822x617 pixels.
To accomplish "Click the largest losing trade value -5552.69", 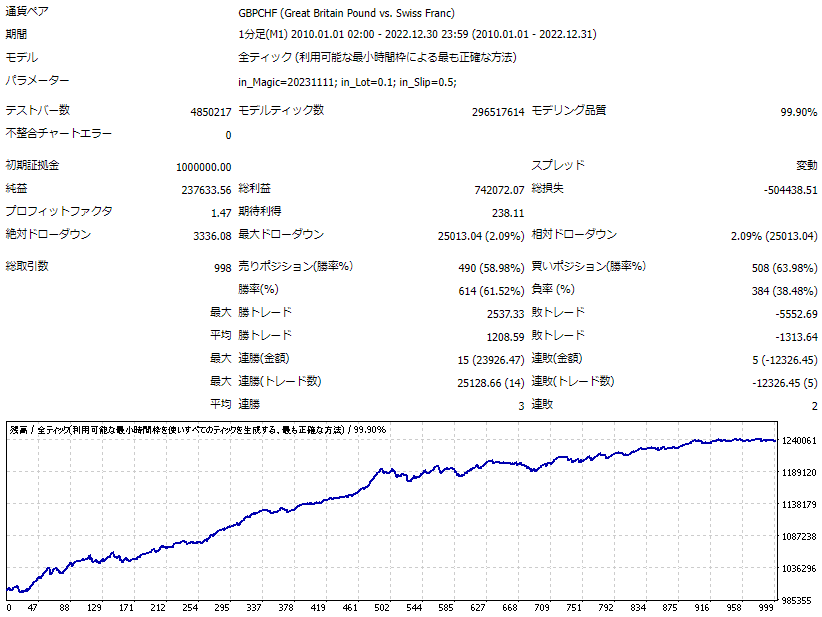I will pyautogui.click(x=796, y=314).
